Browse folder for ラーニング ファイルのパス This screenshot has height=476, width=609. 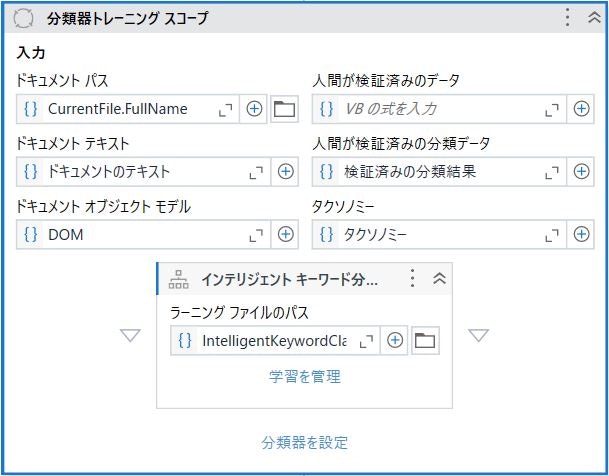click(425, 340)
